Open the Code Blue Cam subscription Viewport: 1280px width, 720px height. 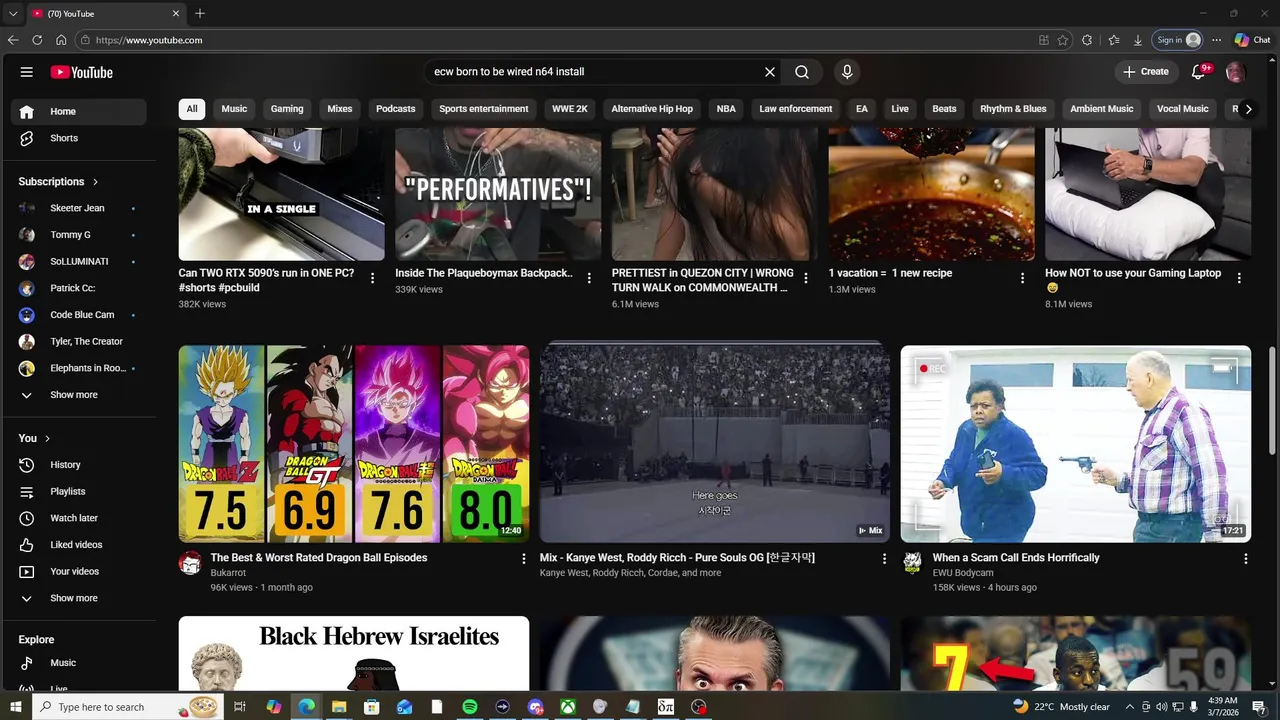coord(81,315)
